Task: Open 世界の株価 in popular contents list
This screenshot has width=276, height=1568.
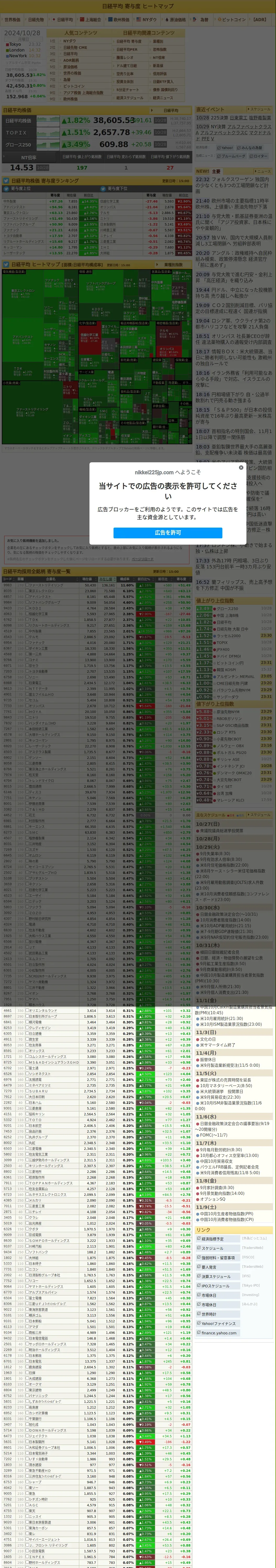Action: (72, 73)
